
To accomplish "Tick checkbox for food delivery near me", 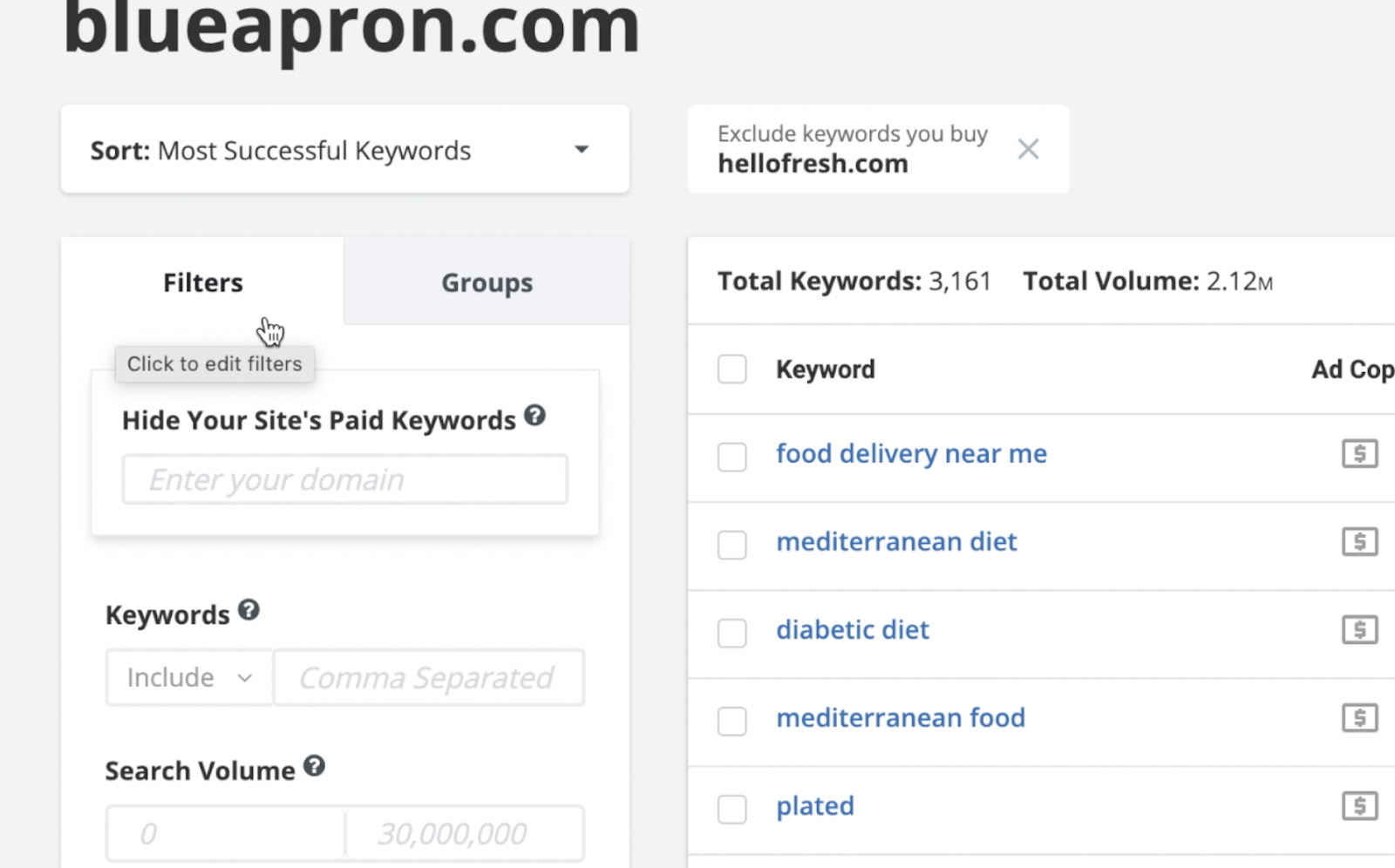I will (x=732, y=457).
